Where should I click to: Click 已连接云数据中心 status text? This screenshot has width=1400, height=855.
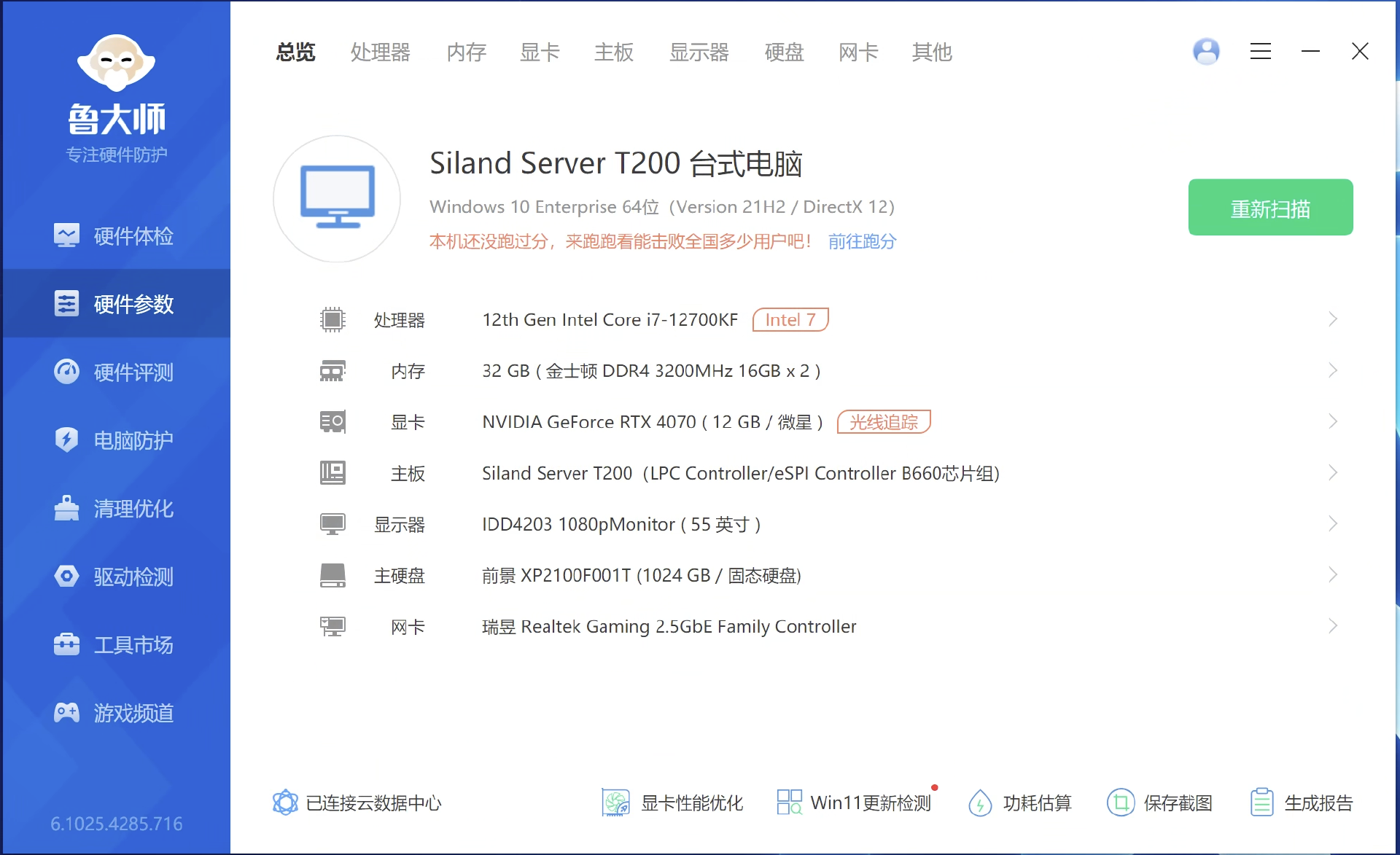tap(373, 803)
